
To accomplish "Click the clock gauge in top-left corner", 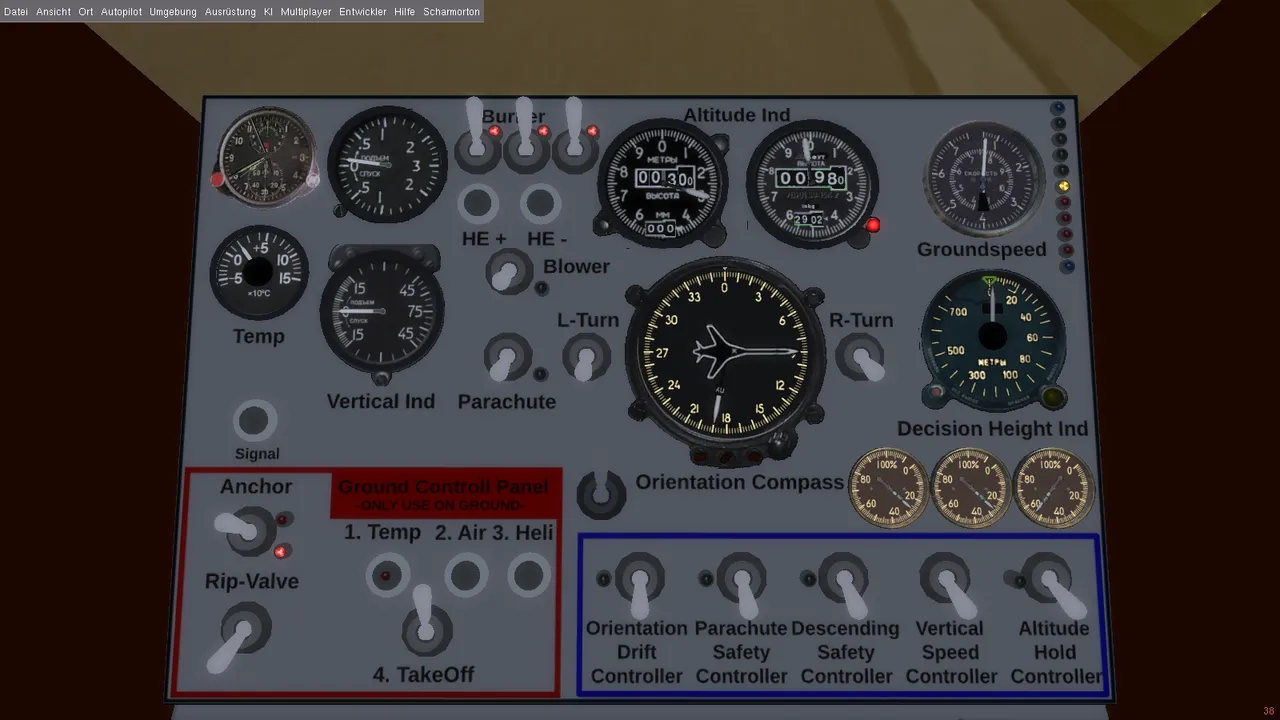I will 267,157.
